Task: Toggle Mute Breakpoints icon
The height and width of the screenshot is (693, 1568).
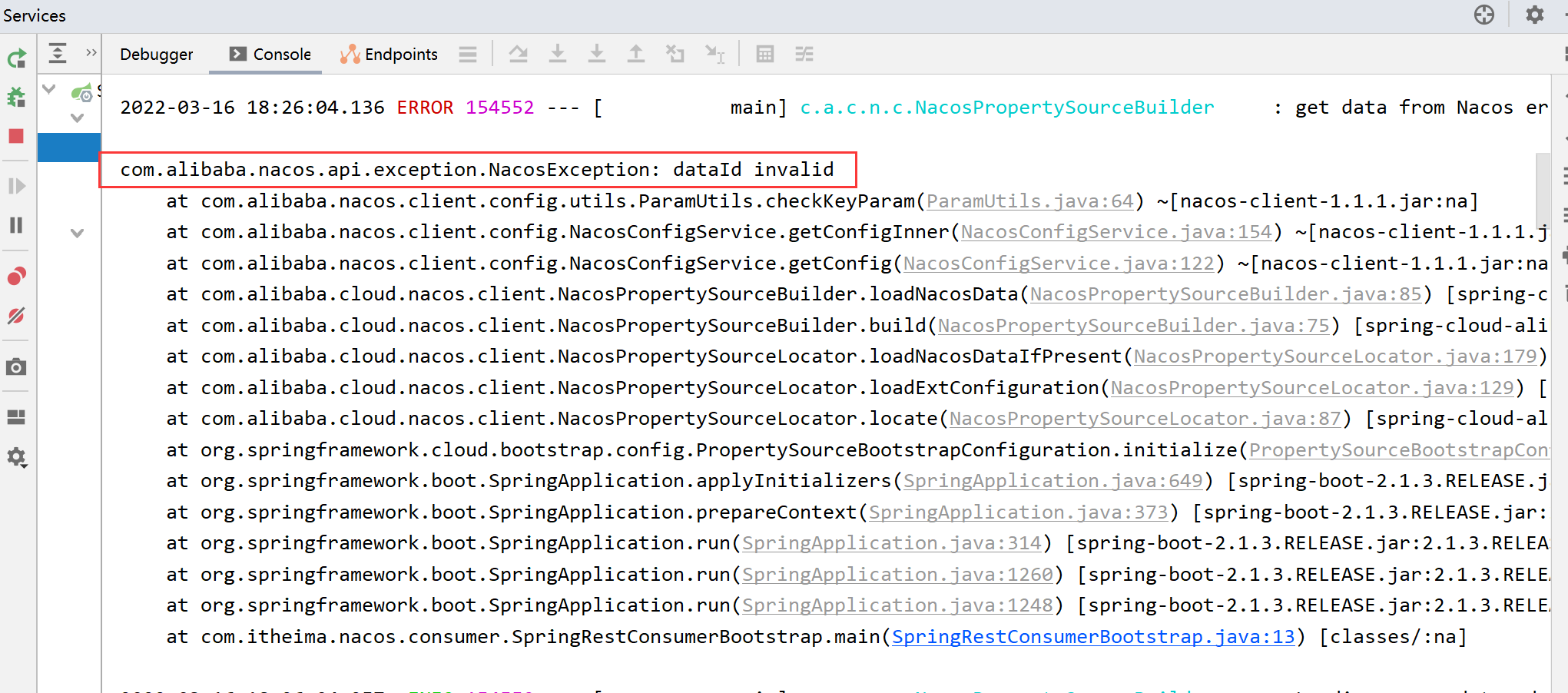Action: (x=16, y=316)
